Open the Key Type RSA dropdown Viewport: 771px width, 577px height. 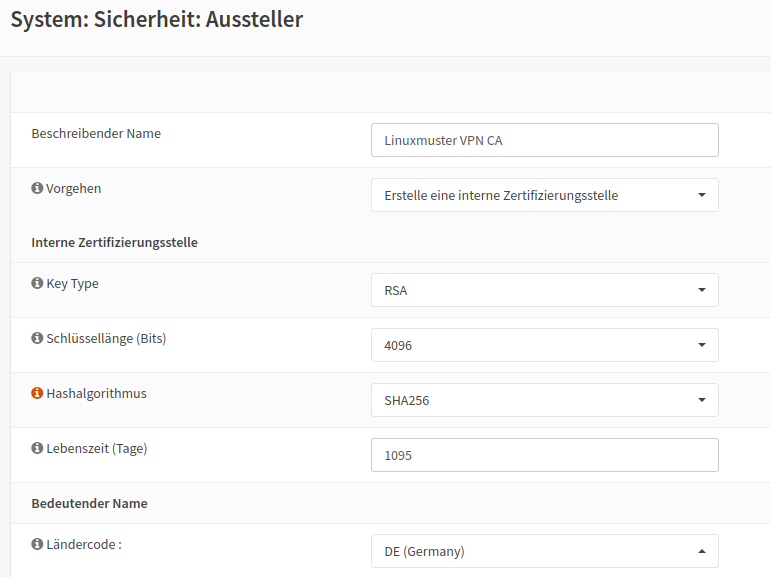(545, 290)
